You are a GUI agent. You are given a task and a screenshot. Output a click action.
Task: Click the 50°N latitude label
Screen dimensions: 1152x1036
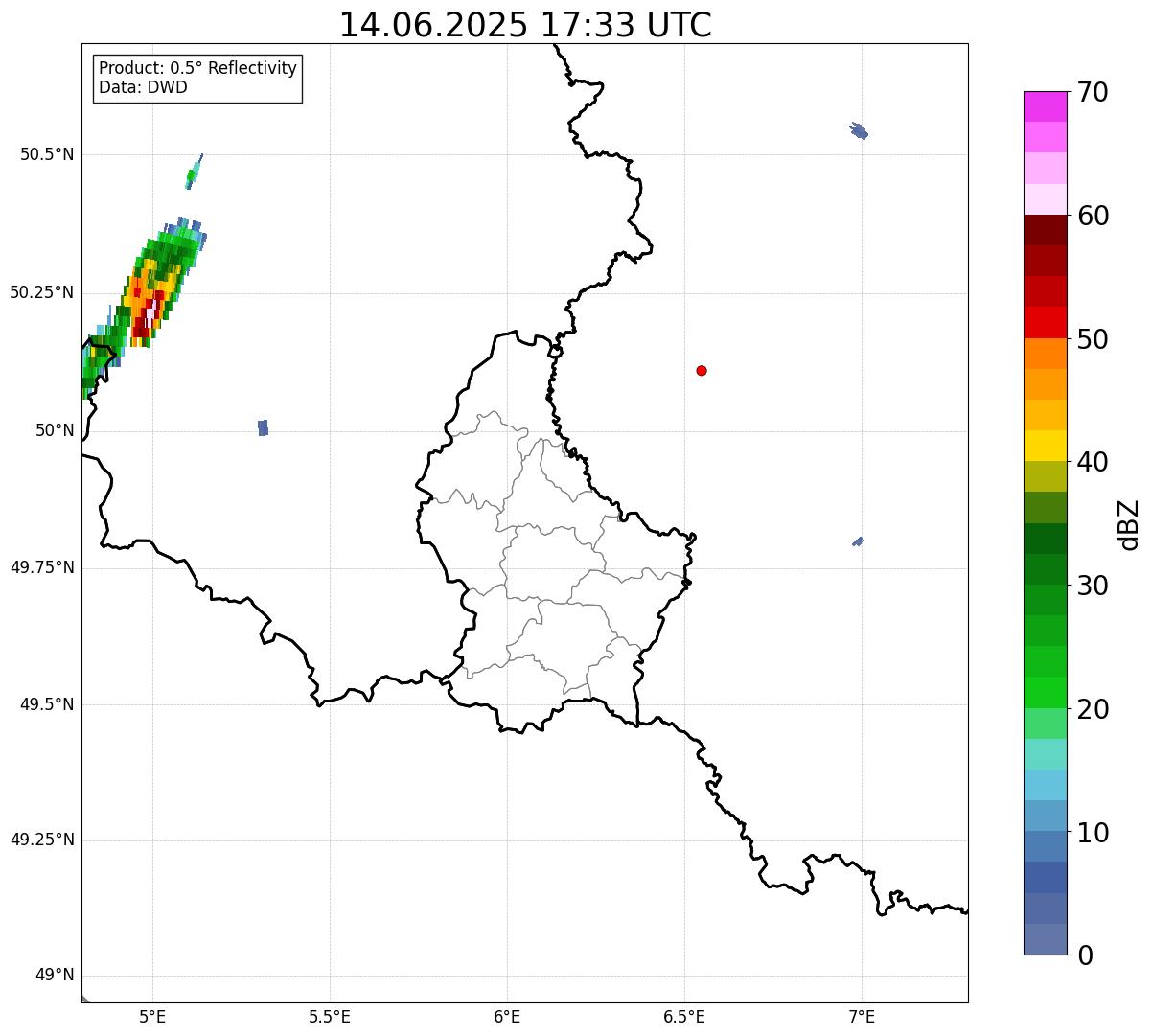pos(55,430)
